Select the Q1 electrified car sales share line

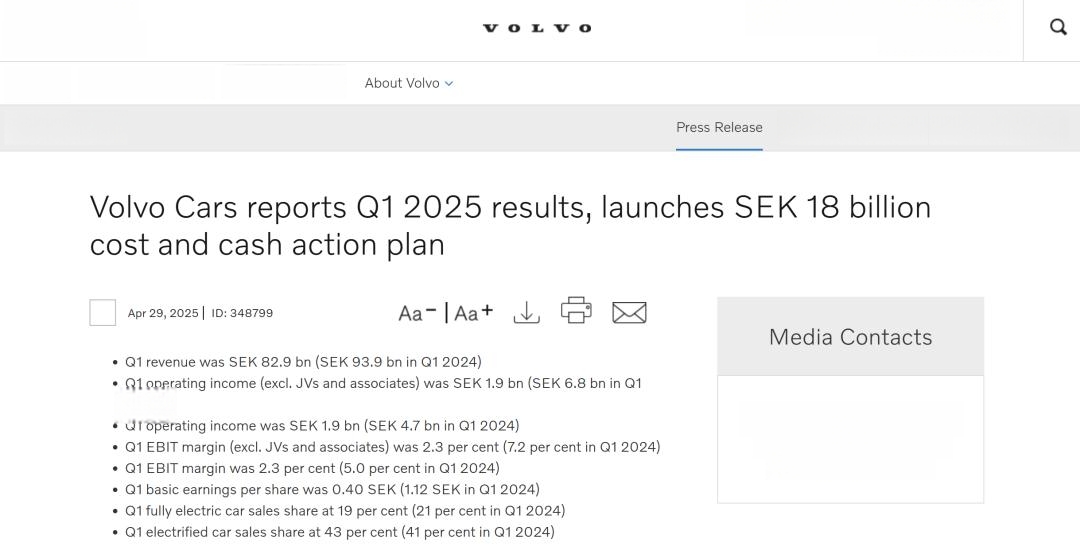[340, 533]
